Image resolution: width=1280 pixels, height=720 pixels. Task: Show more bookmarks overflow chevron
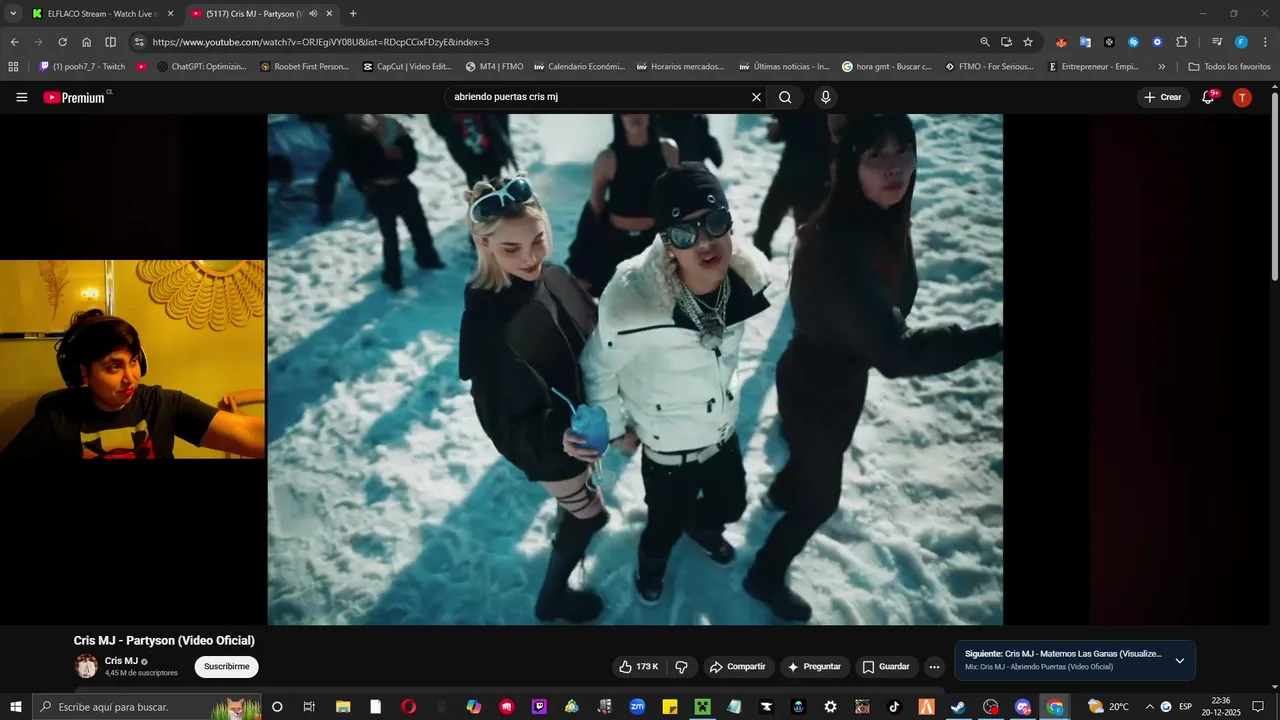1161,67
